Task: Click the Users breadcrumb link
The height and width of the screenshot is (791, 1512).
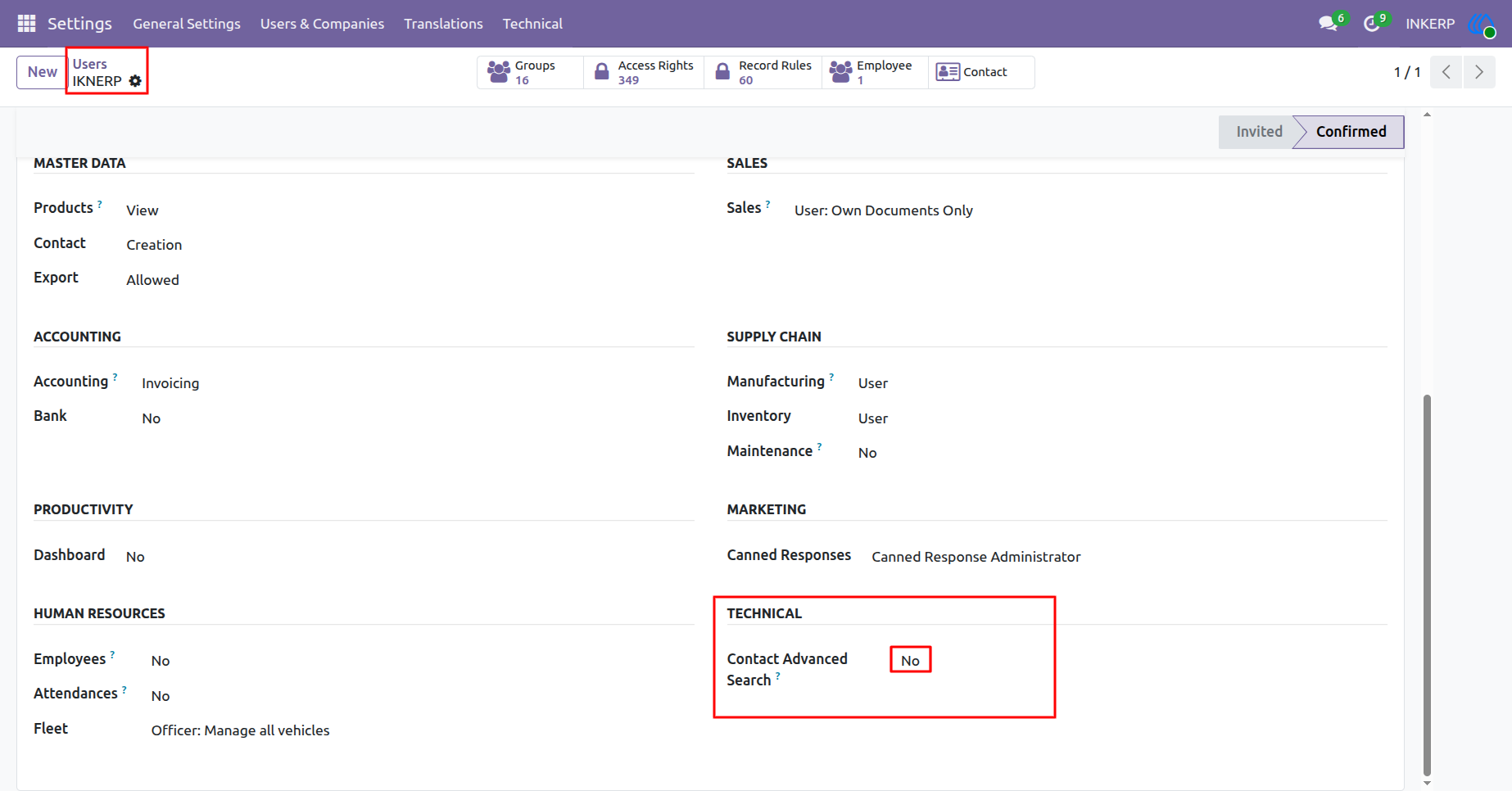Action: pos(90,64)
